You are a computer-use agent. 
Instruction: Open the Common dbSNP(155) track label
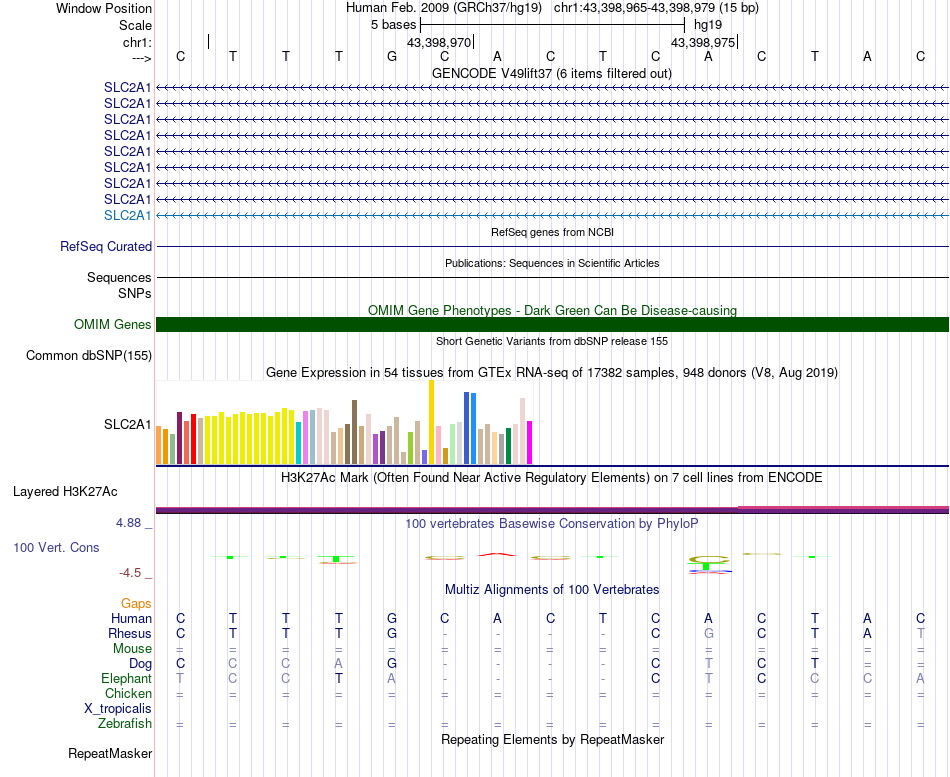click(88, 356)
